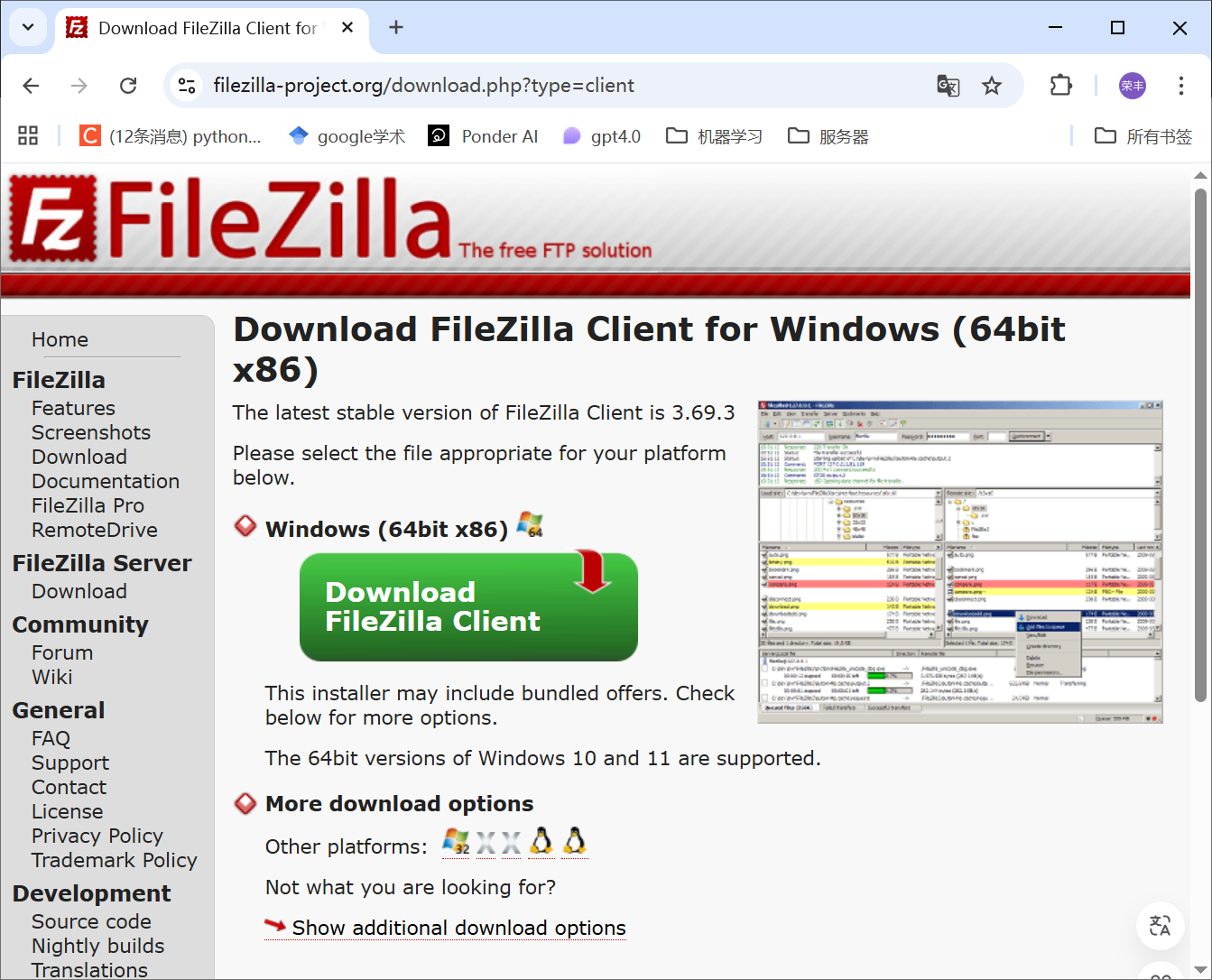The width and height of the screenshot is (1212, 980).
Task: Open the 所有书签 bookmarks folder
Action: (1143, 136)
